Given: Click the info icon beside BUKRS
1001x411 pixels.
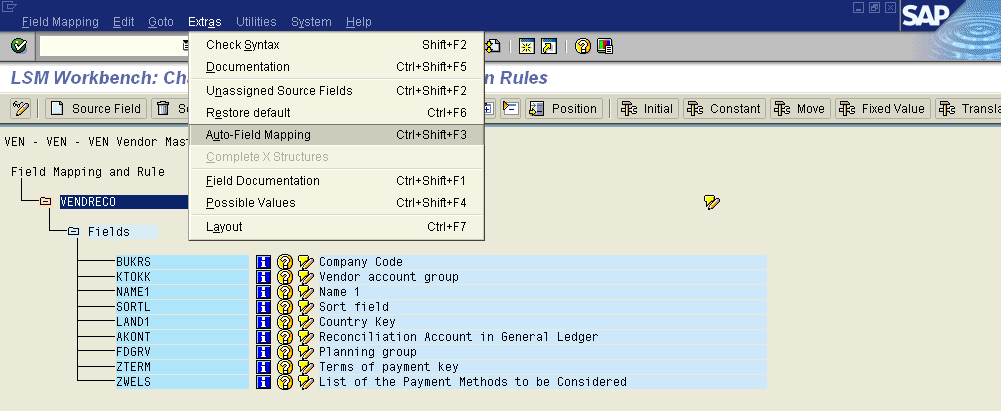Looking at the screenshot, I should (264, 262).
